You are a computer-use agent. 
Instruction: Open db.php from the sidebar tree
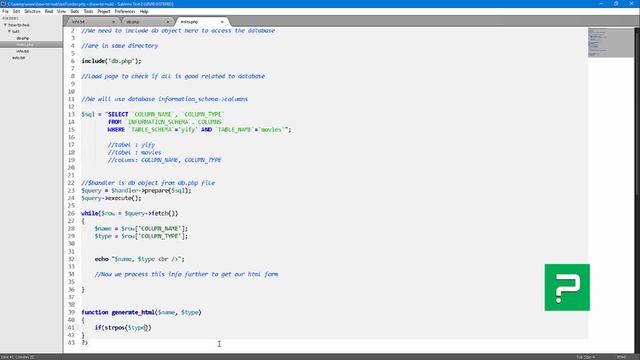tap(23, 38)
